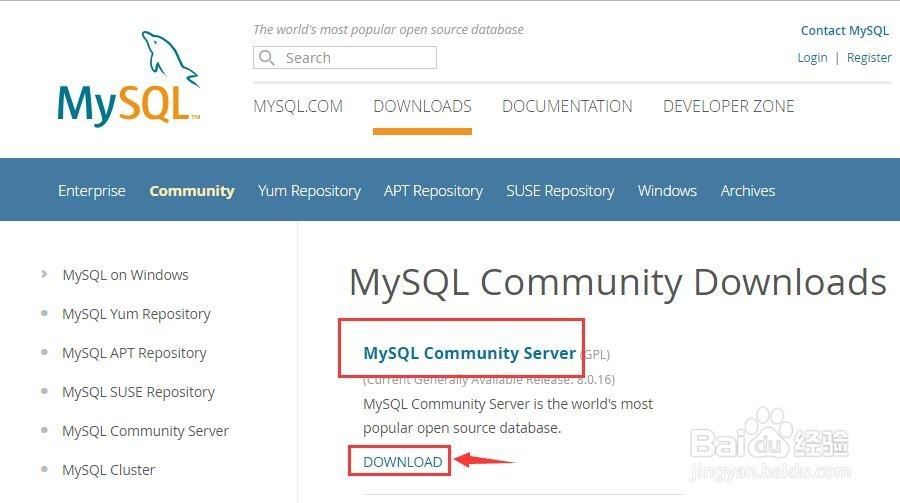Select the Community section

[192, 191]
